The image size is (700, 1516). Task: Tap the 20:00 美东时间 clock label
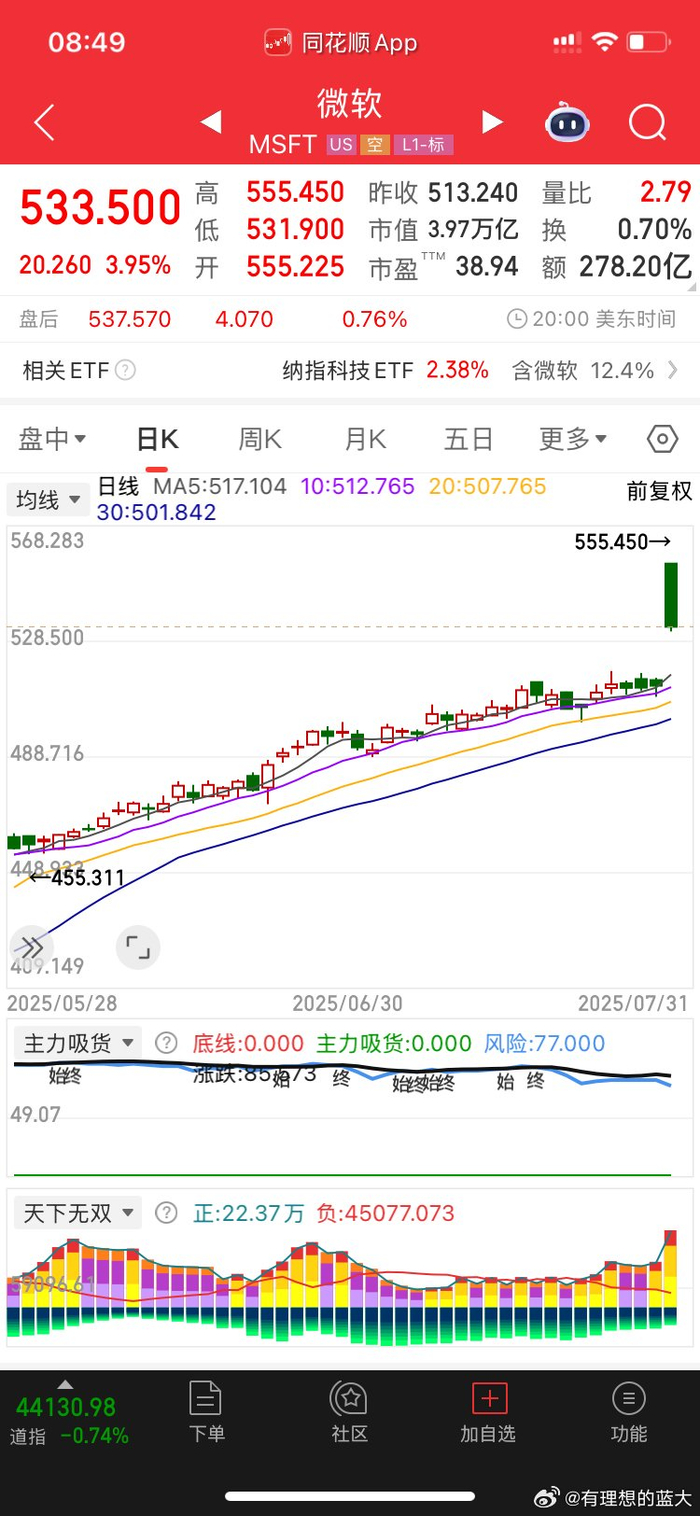click(591, 320)
